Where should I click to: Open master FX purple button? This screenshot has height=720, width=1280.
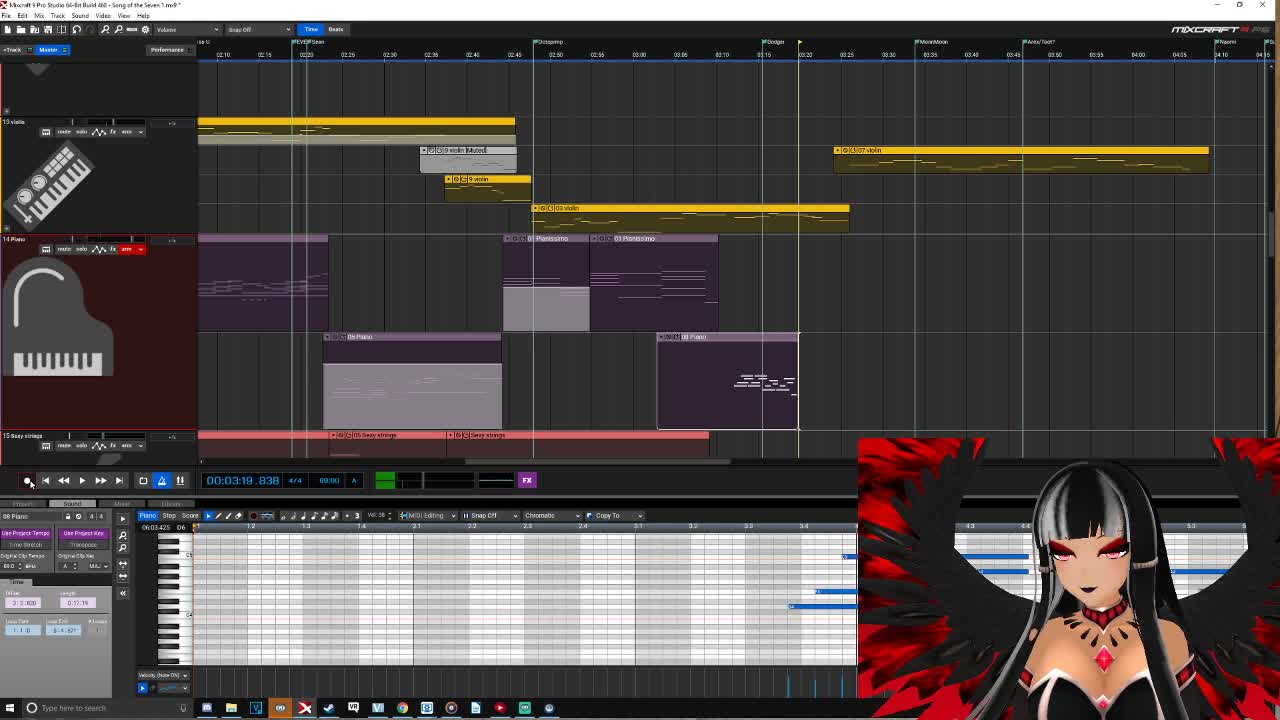pyautogui.click(x=527, y=481)
